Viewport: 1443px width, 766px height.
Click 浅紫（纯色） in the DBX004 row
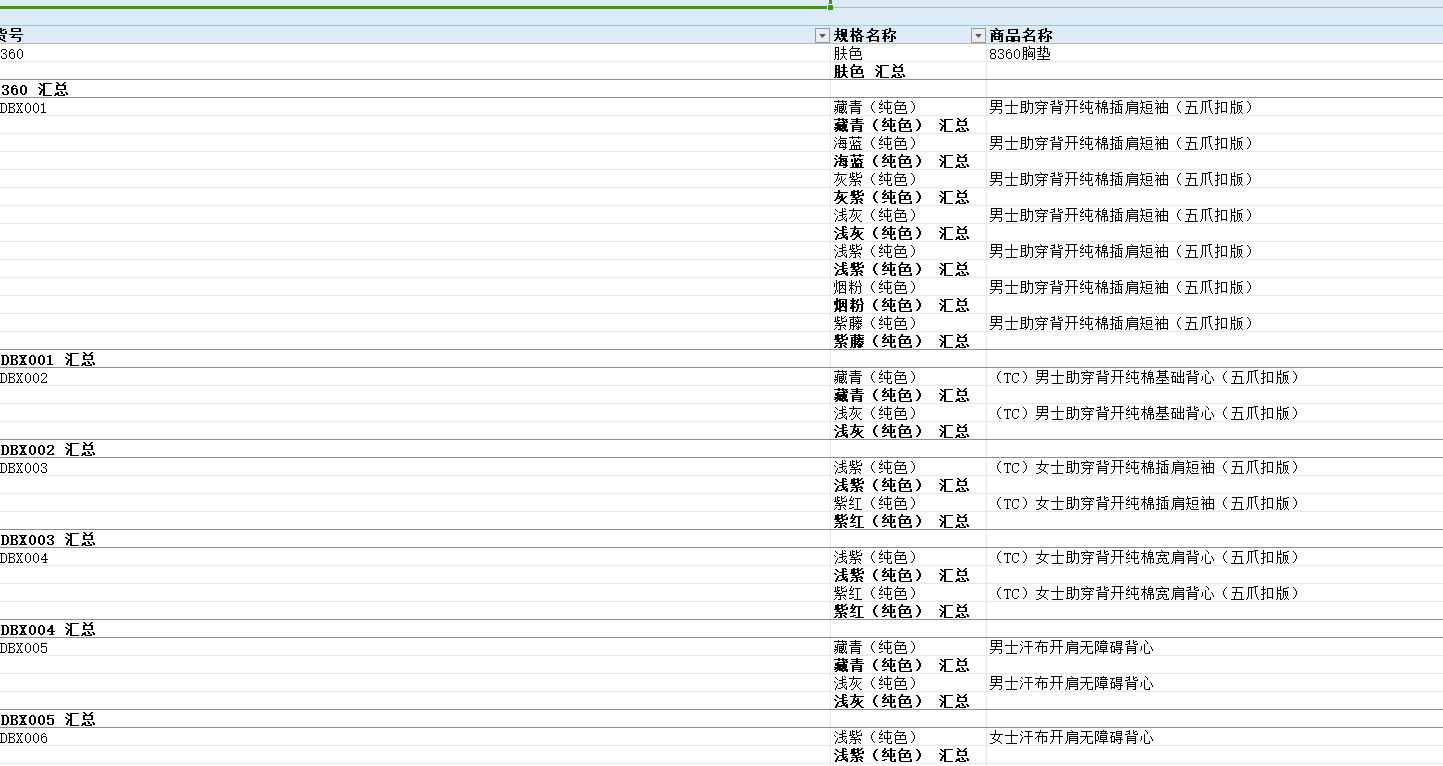(x=875, y=558)
